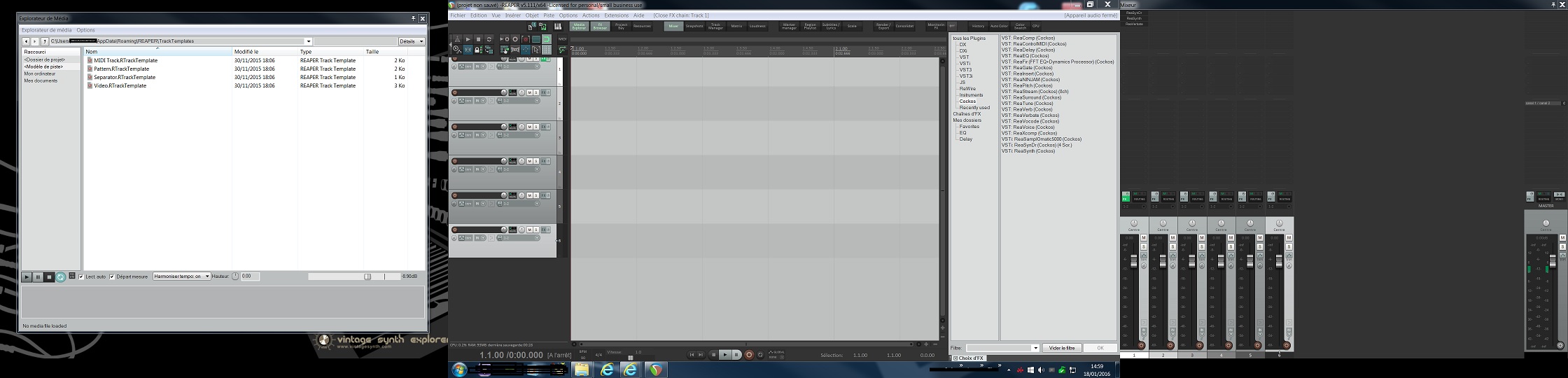Go to parent folder in Media Explorer
Viewport: 1568px width, 378px height.
click(x=45, y=41)
